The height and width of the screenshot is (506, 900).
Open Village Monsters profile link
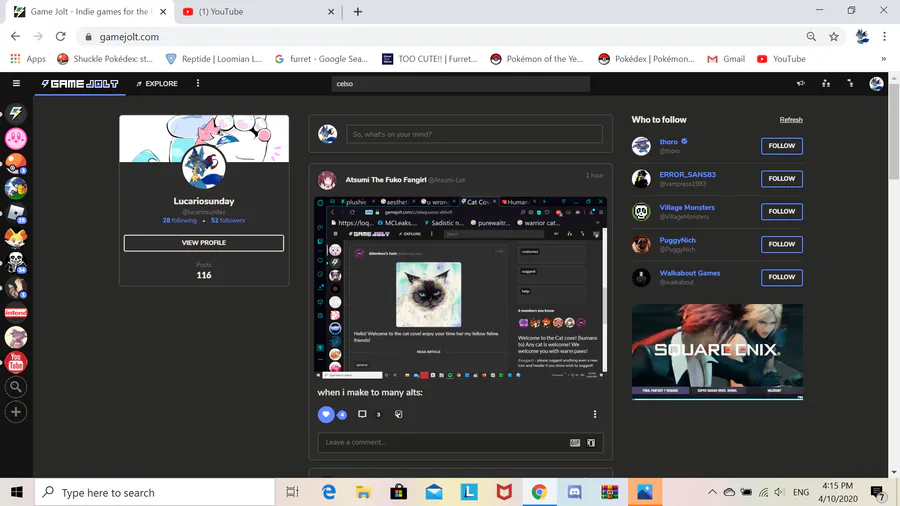pos(687,207)
